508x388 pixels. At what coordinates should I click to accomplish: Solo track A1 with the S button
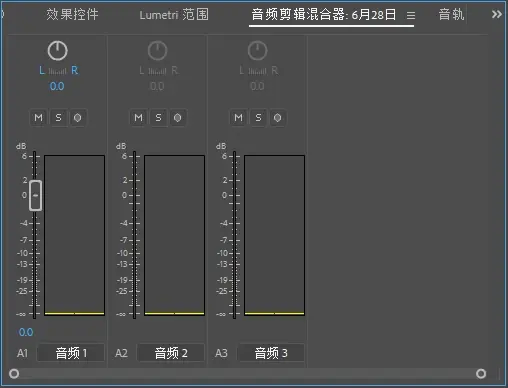(58, 118)
